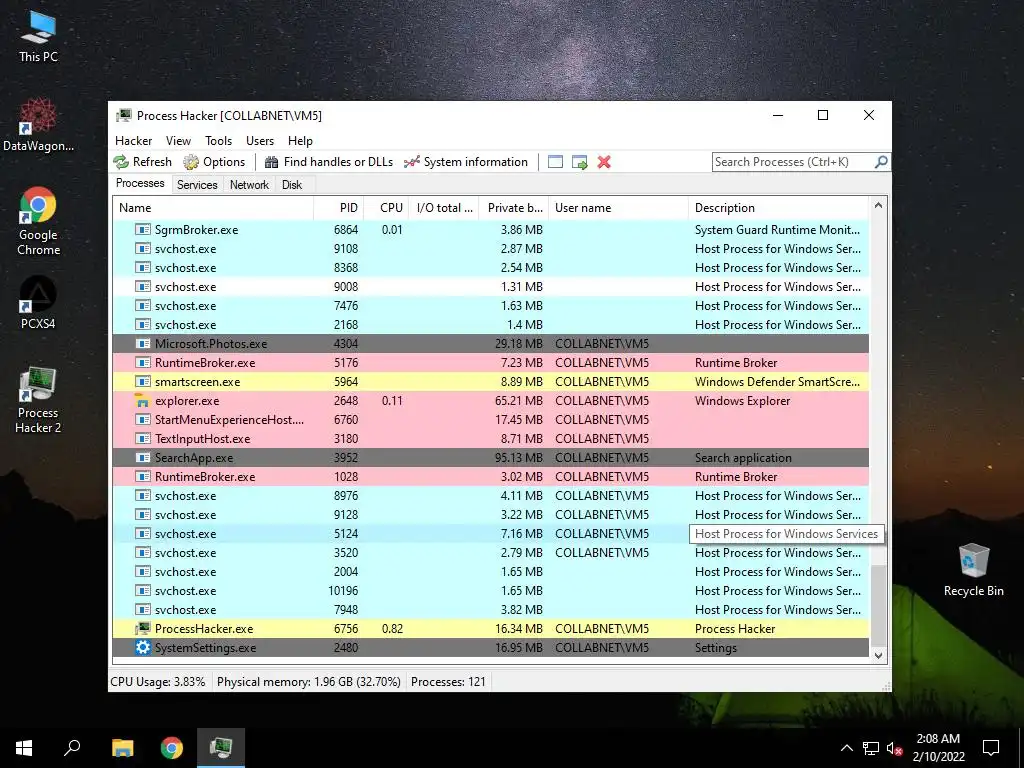This screenshot has height=768, width=1024.
Task: Switch to the Disk tab
Action: pyautogui.click(x=292, y=185)
